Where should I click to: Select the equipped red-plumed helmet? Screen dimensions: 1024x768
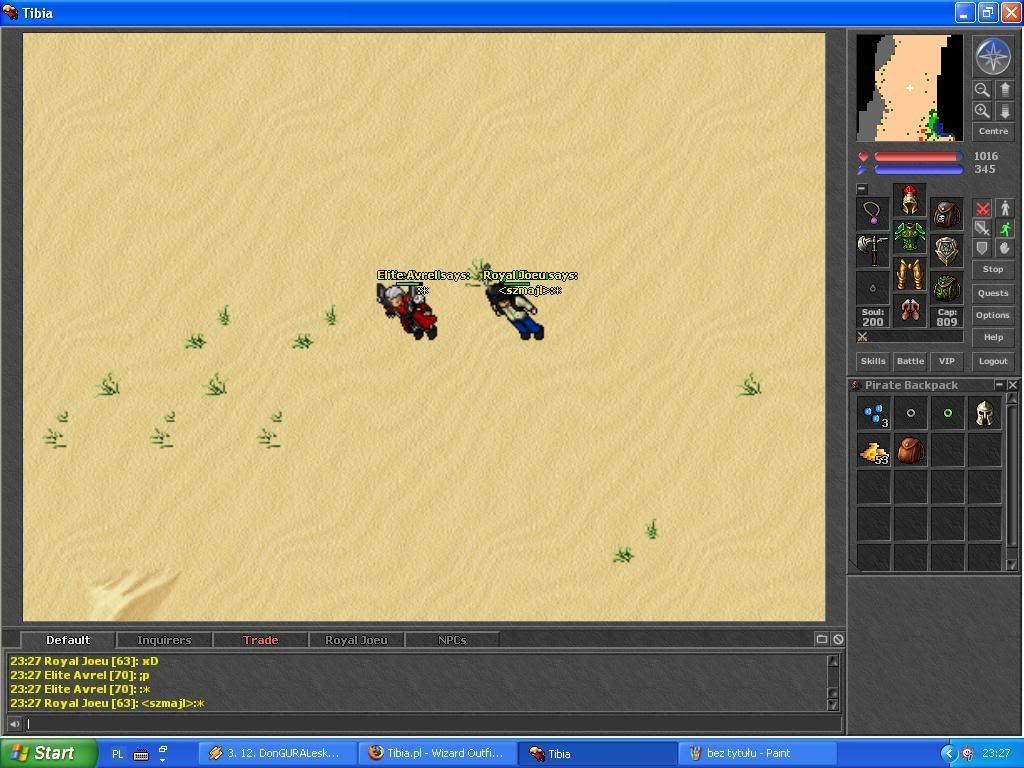coord(910,199)
